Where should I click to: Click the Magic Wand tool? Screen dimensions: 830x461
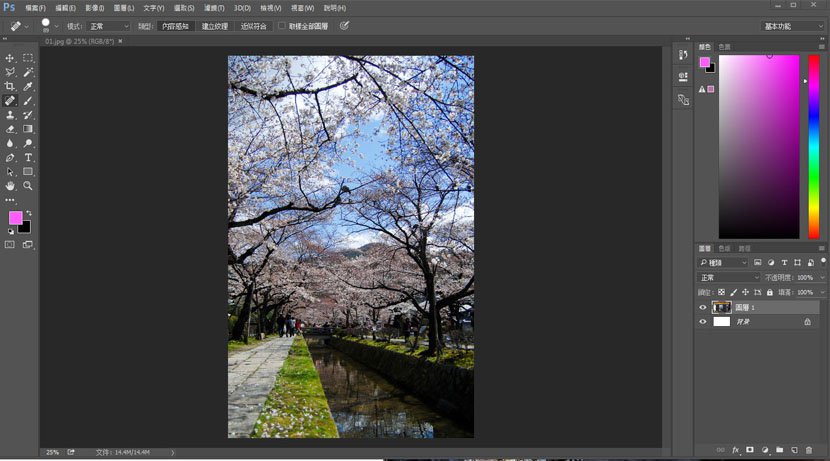[28, 72]
